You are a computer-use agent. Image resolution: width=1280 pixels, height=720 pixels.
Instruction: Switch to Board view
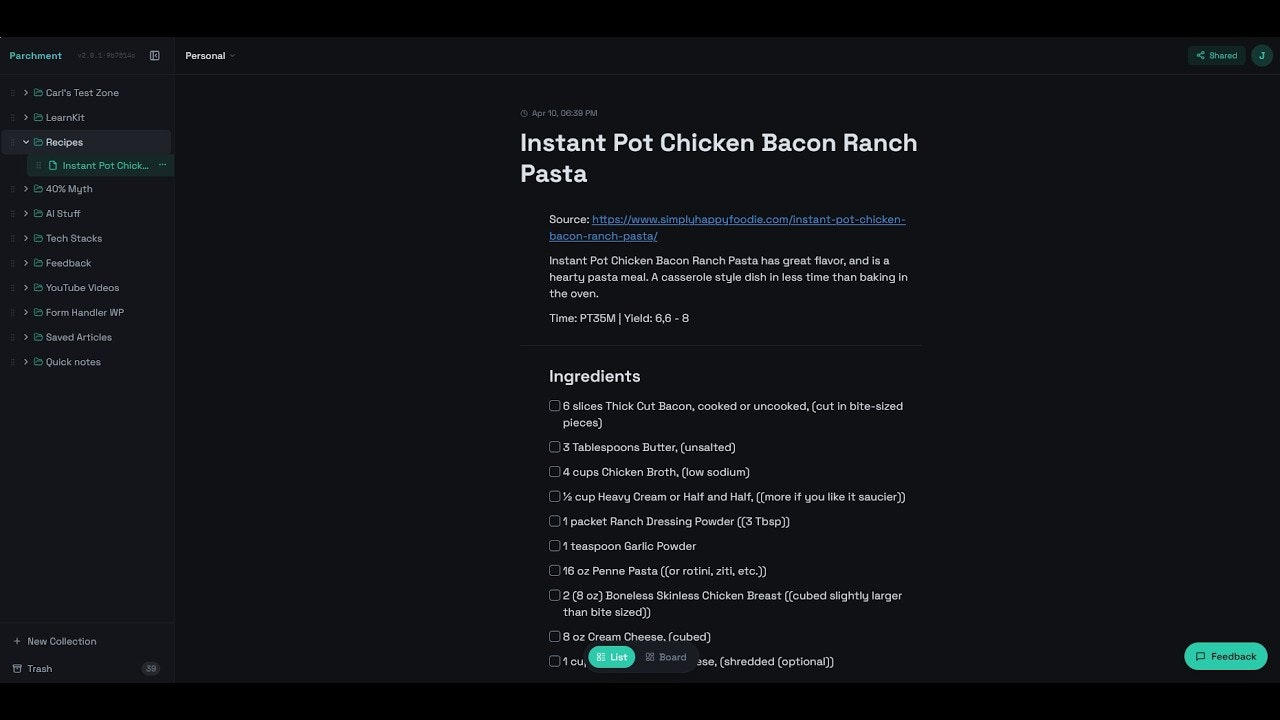666,657
